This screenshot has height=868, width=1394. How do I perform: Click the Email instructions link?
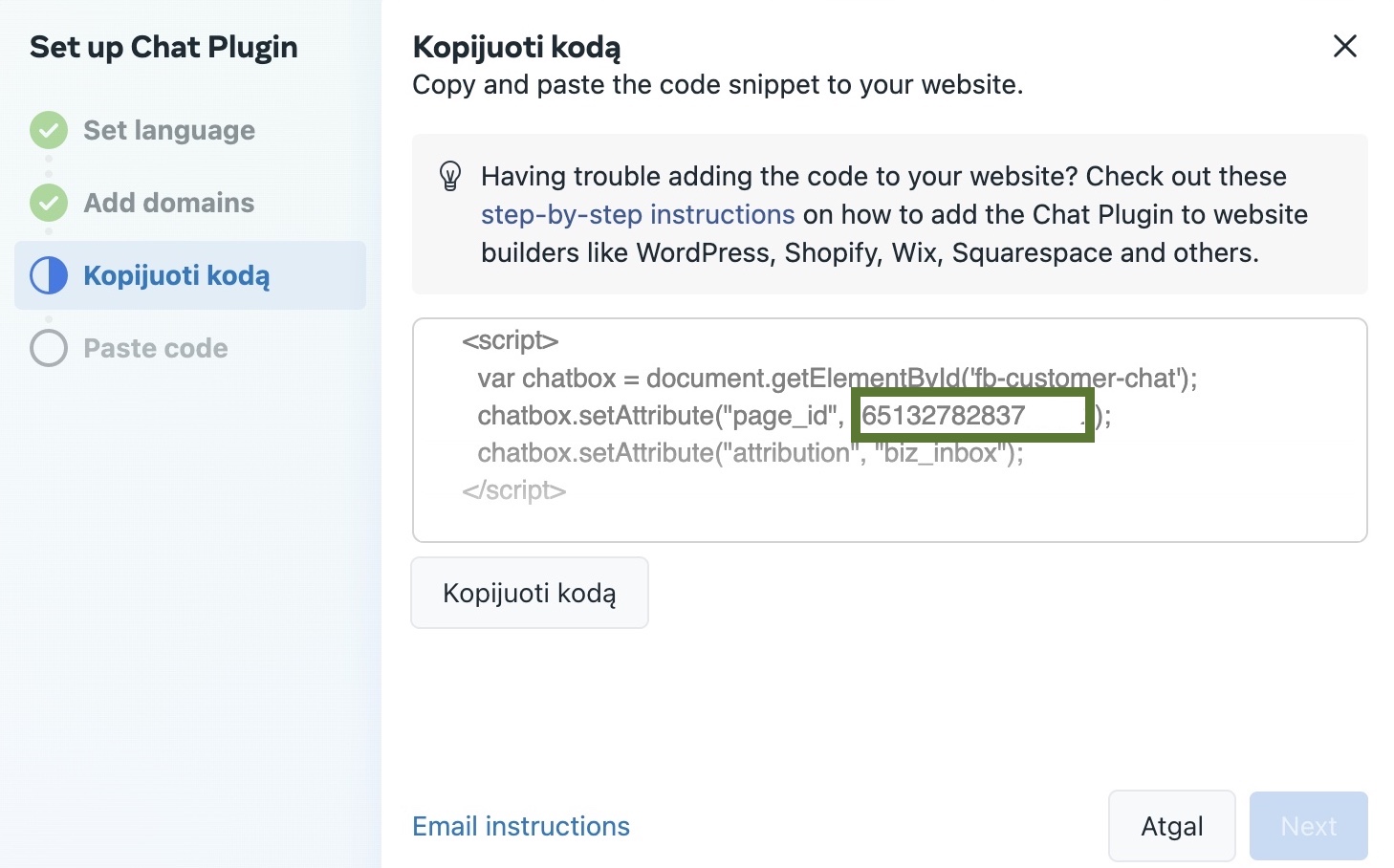point(521,826)
